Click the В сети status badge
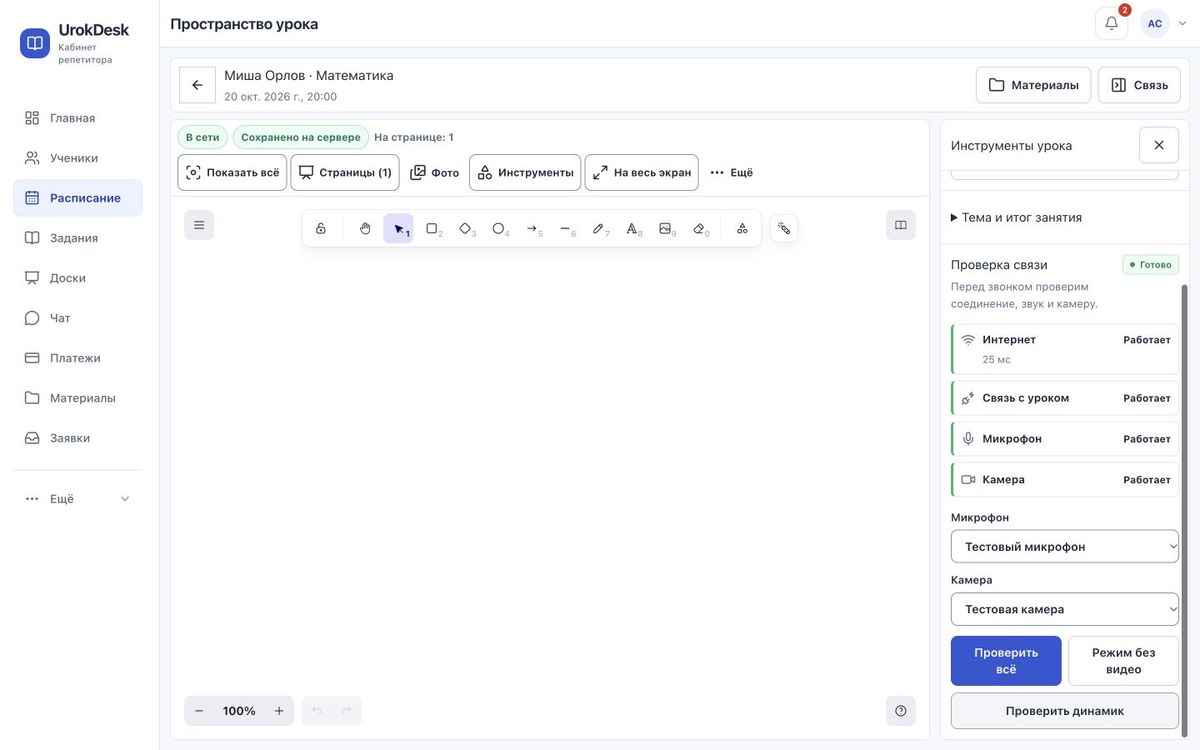Screen dimensions: 1200x750 click(x=203, y=137)
